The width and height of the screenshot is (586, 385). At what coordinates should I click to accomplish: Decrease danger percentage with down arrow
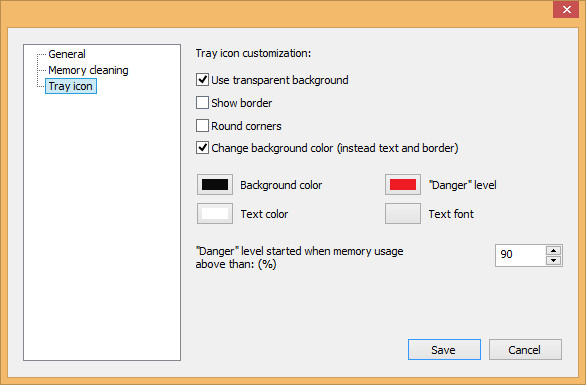pyautogui.click(x=553, y=261)
